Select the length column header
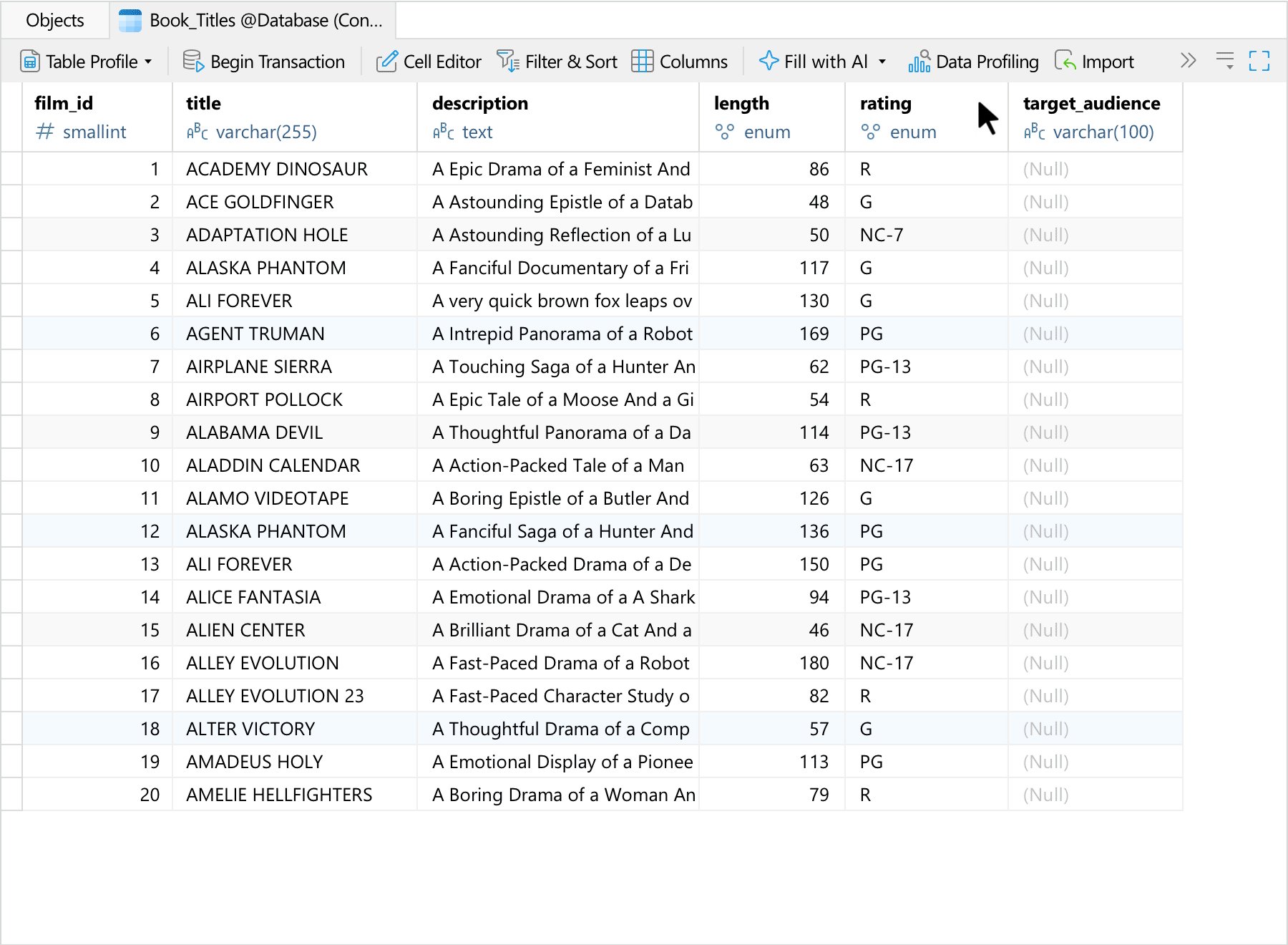Viewport: 1288px width, 945px height. point(772,117)
